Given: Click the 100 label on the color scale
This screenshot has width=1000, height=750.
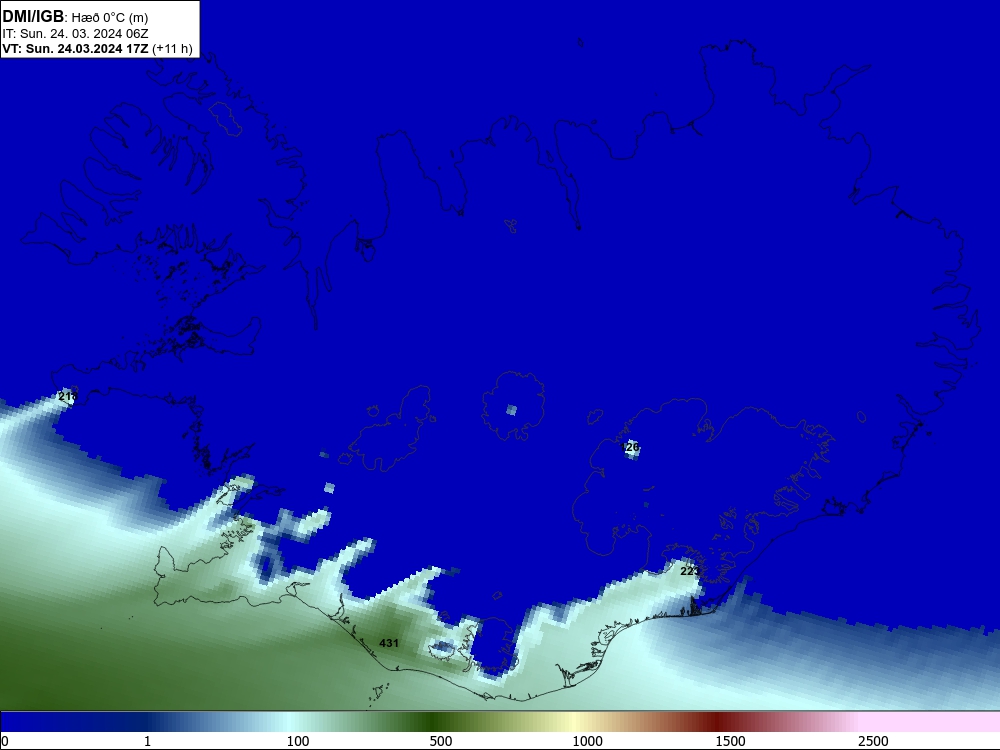Looking at the screenshot, I should coord(298,741).
